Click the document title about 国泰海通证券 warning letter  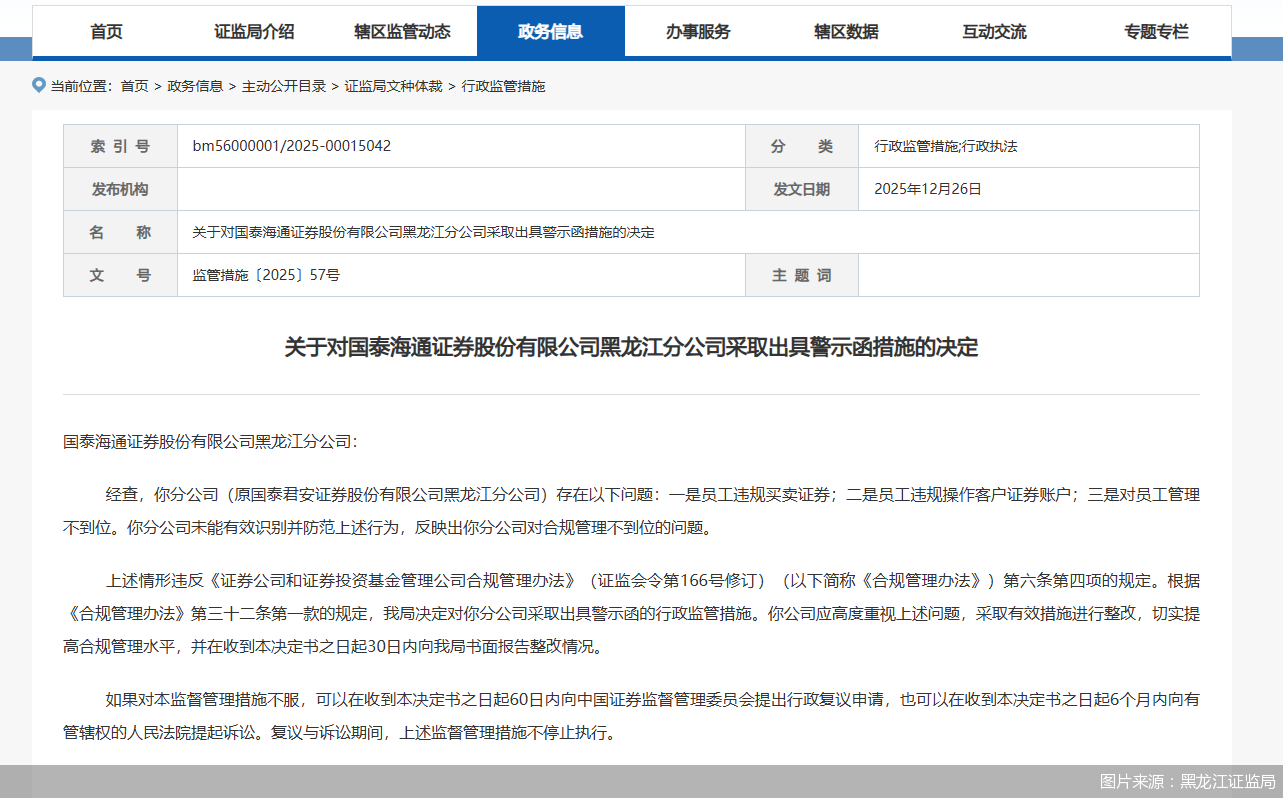[631, 348]
